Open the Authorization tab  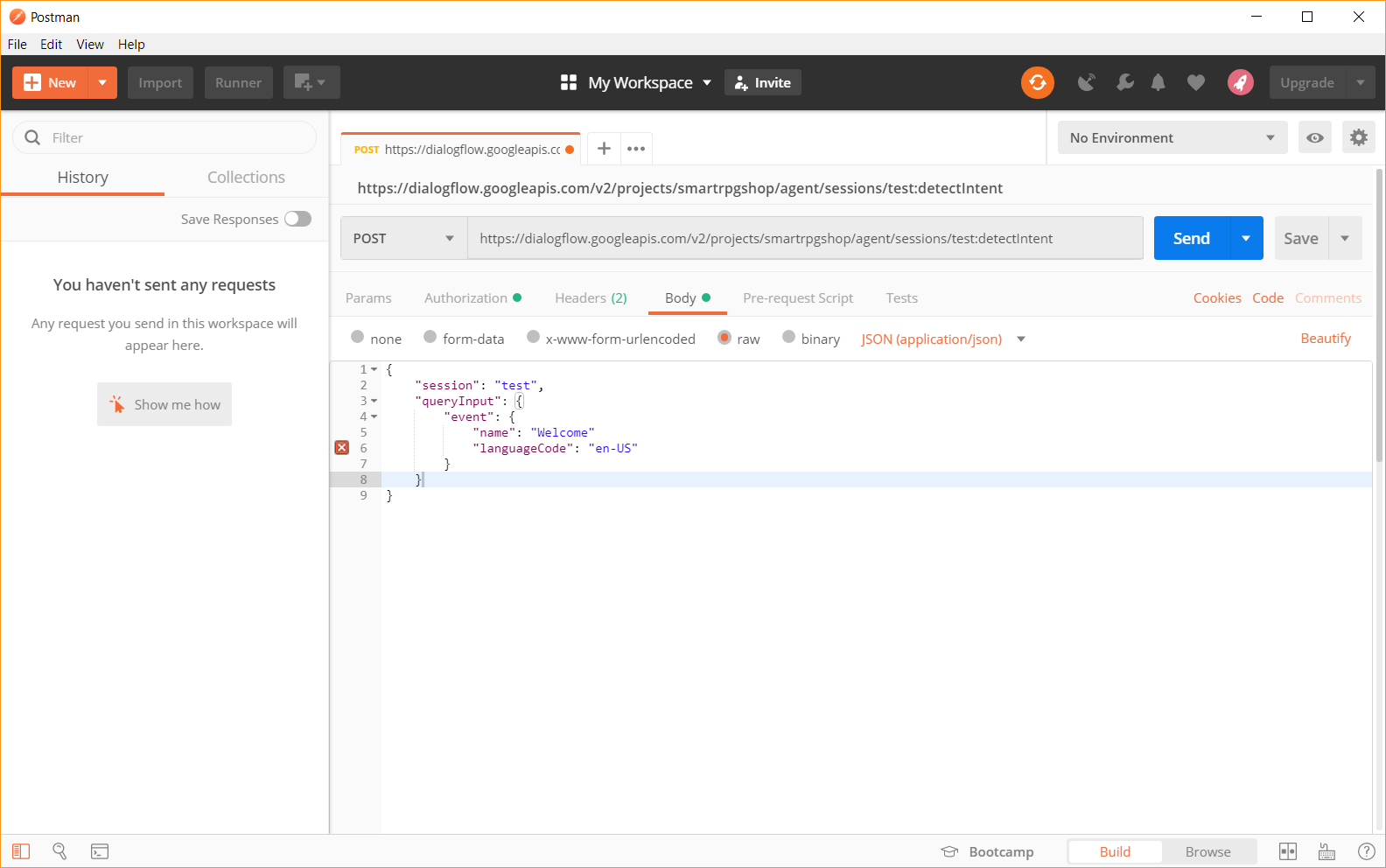(472, 297)
